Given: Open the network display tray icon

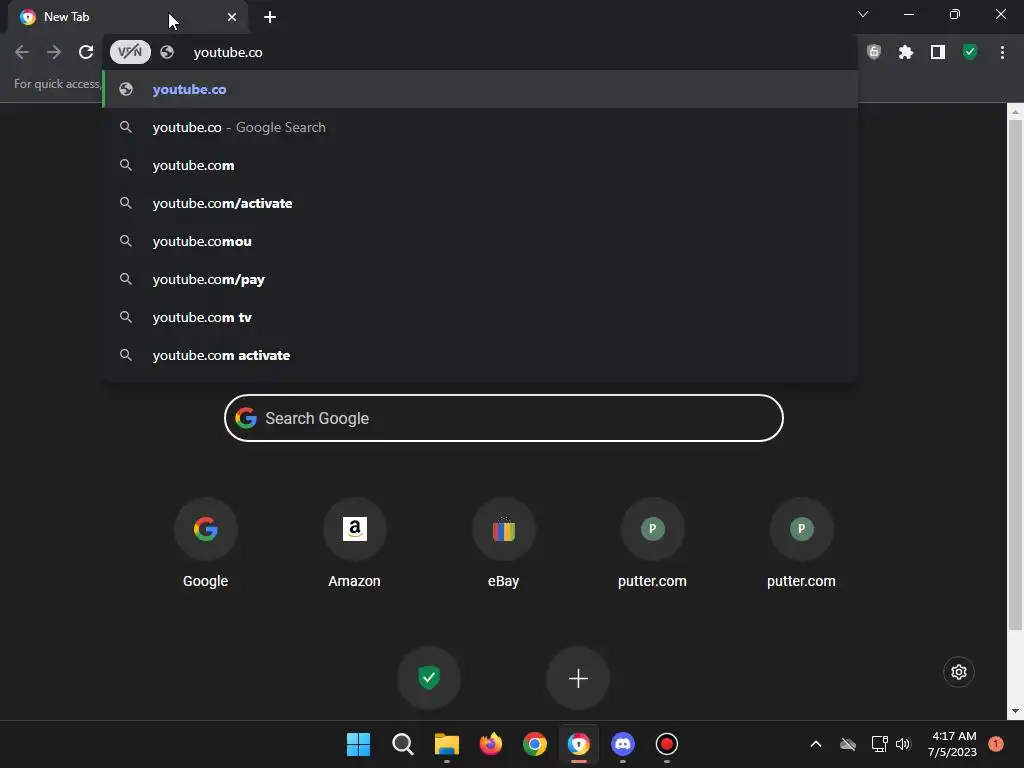Looking at the screenshot, I should [x=879, y=744].
